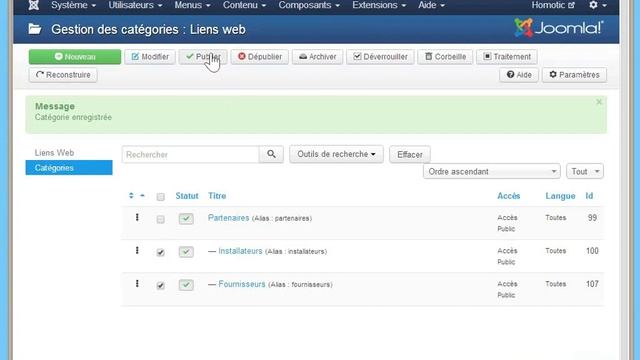The height and width of the screenshot is (360, 640).
Task: Expand Outils de recherche dropdown
Action: click(x=336, y=154)
